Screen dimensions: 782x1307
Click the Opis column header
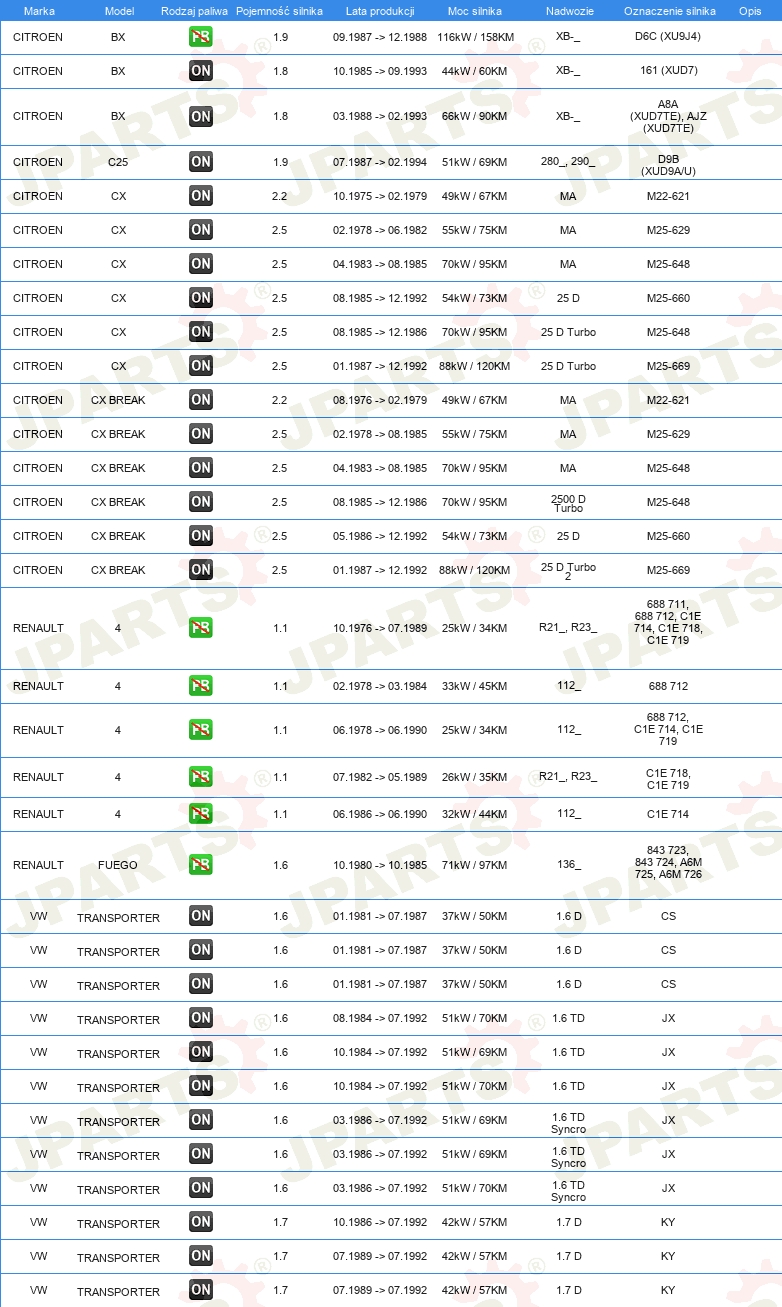tap(749, 10)
